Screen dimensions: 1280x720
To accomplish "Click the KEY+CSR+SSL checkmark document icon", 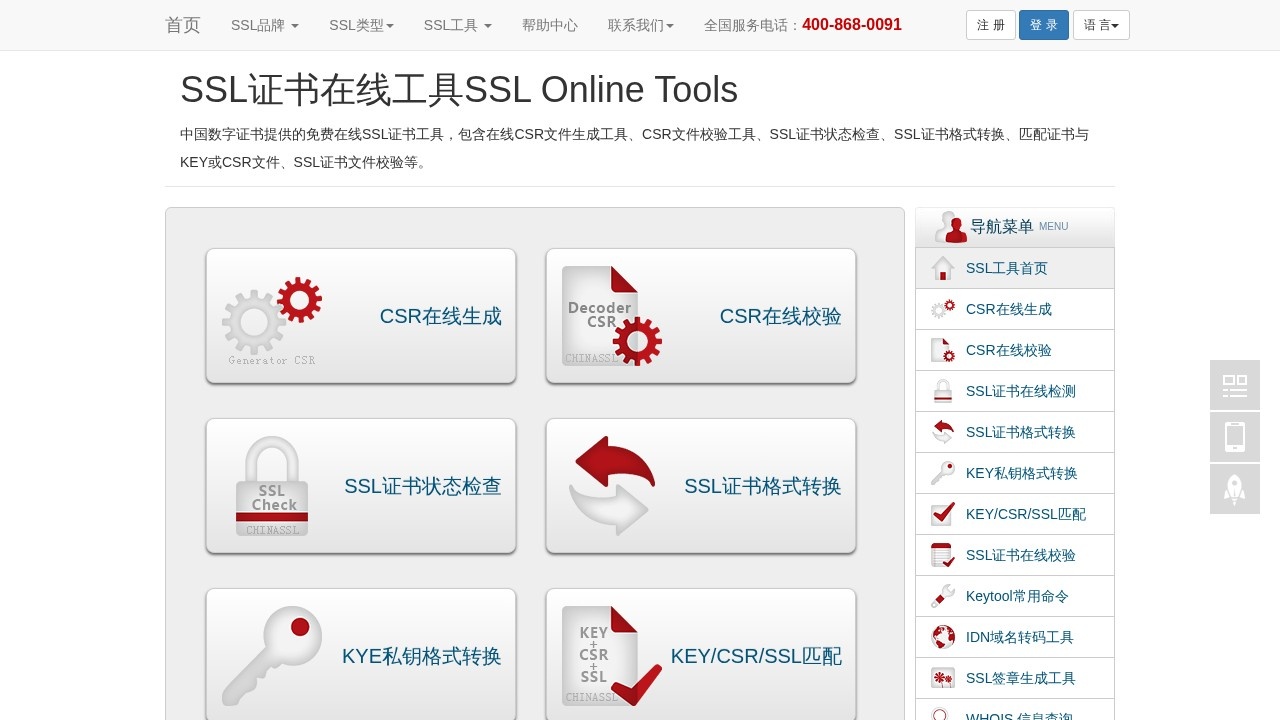I will click(611, 656).
